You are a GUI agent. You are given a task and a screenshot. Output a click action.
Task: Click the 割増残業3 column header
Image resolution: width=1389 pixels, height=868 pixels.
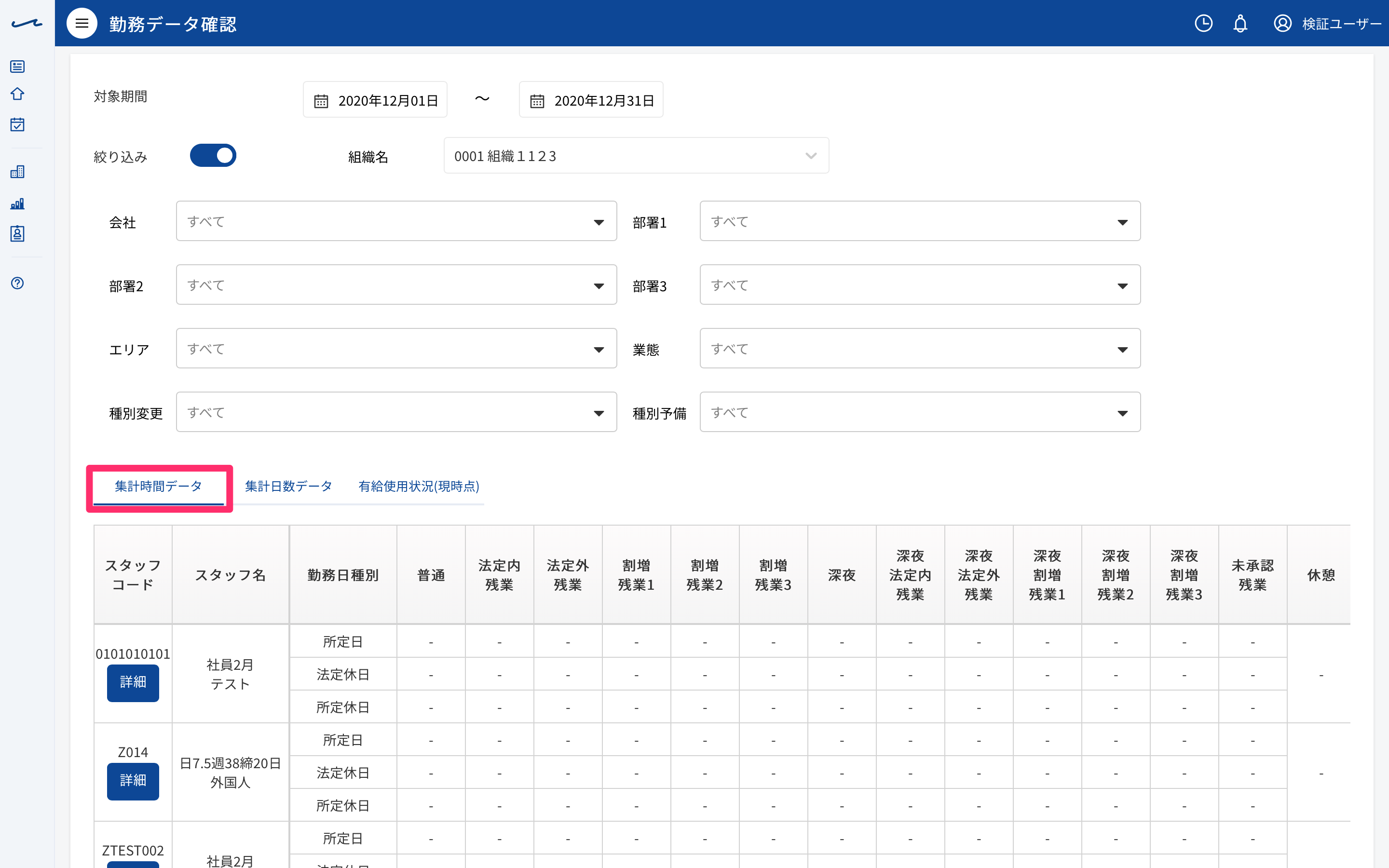(773, 575)
